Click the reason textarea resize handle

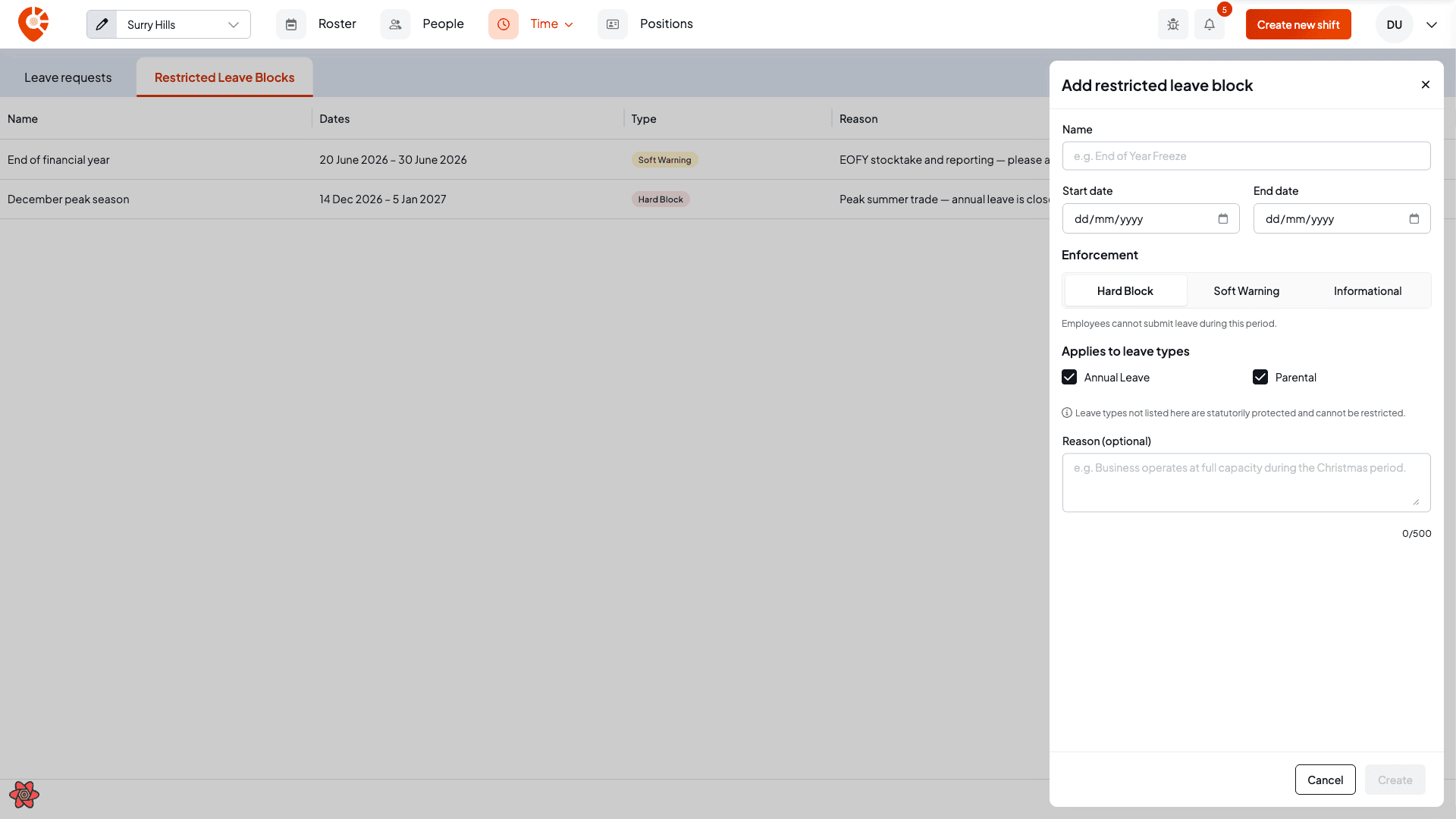[1416, 501]
